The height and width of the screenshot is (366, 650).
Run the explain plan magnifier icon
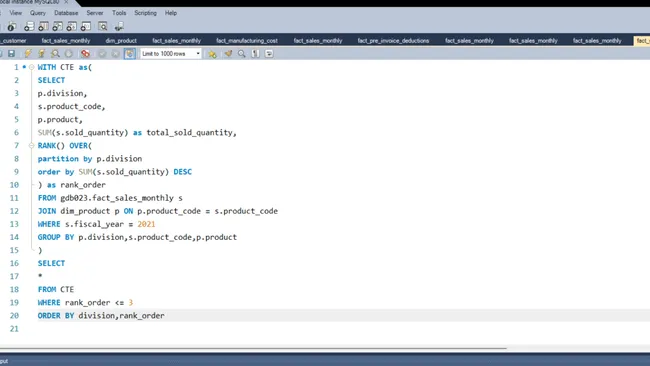[55, 53]
